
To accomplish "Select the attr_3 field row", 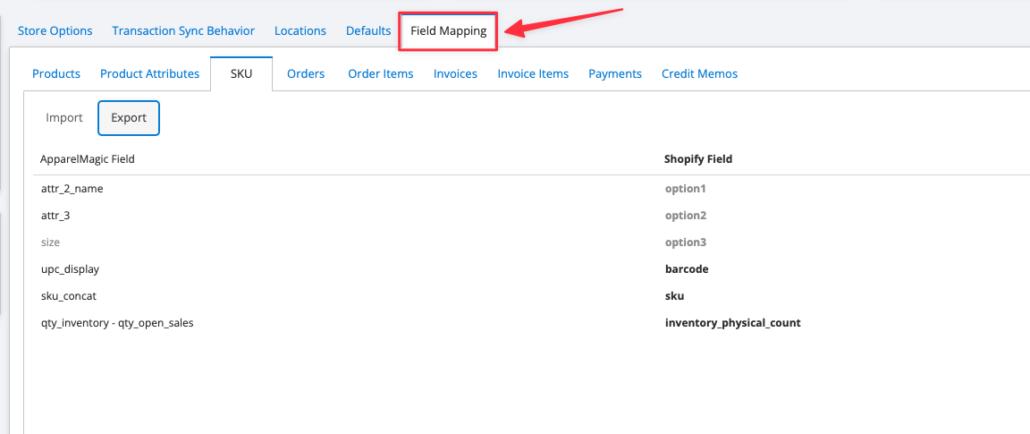I will pyautogui.click(x=56, y=215).
